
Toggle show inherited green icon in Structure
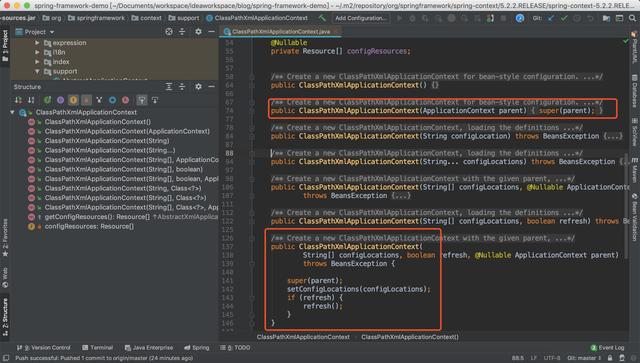click(x=47, y=100)
